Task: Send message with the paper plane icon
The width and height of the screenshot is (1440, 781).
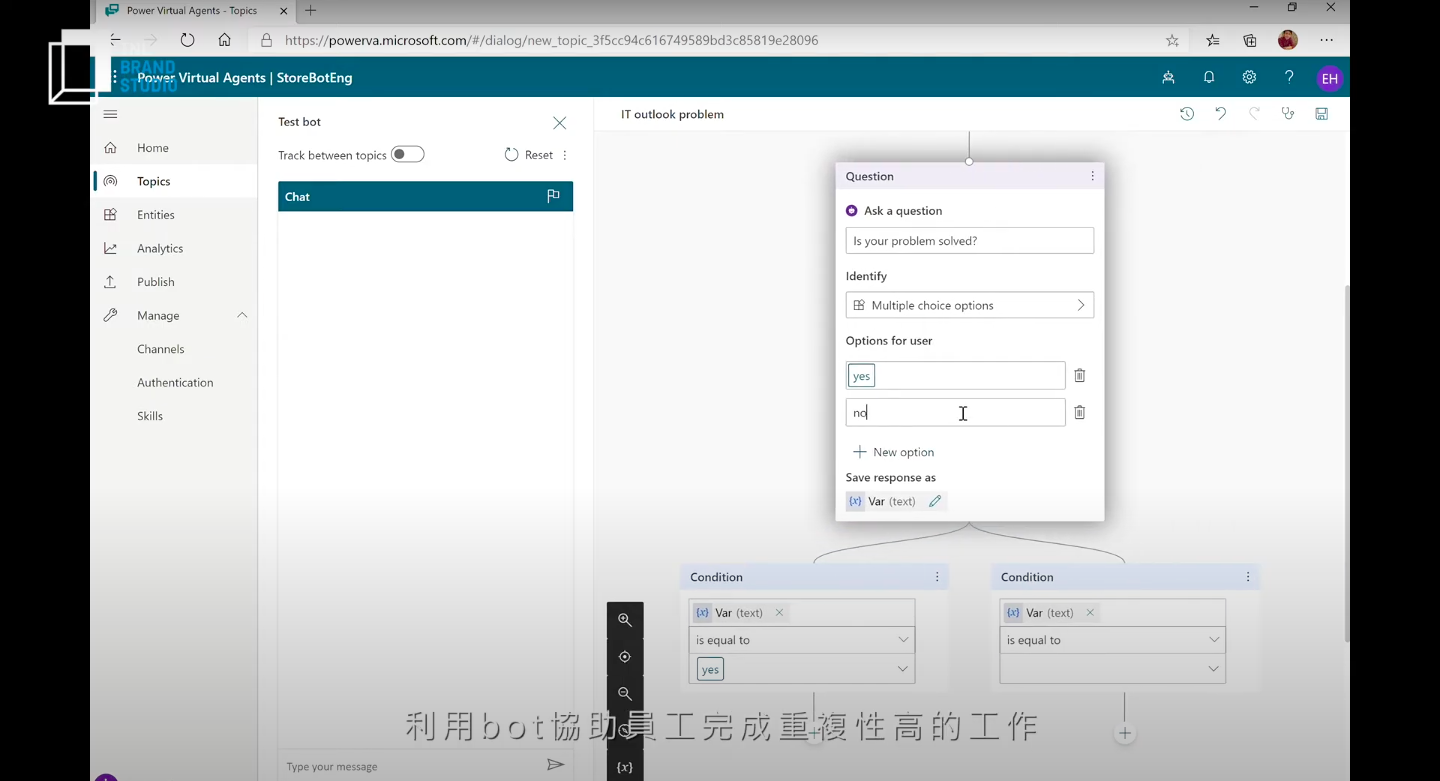Action: 555,765
